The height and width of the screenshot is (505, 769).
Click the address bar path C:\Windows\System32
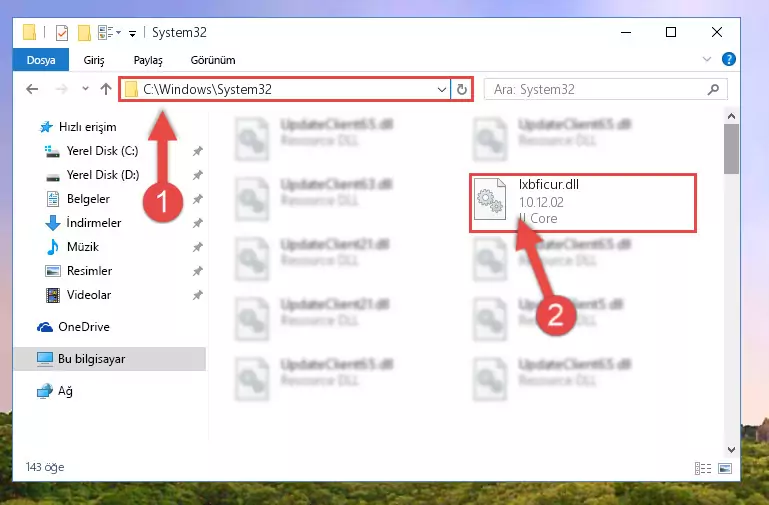tap(207, 89)
